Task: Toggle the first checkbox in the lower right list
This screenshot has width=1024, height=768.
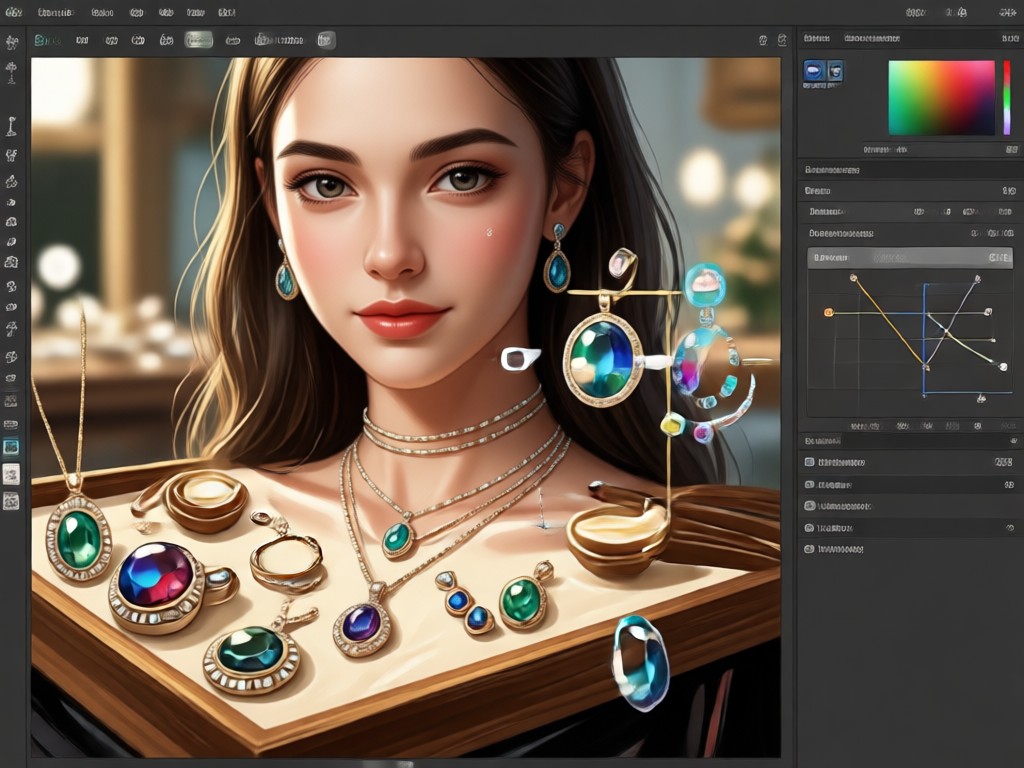Action: (x=810, y=462)
